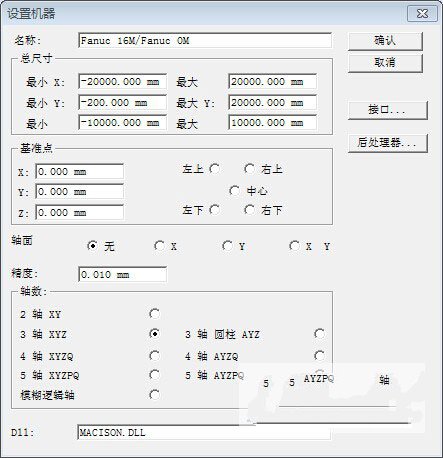Image resolution: width=443 pixels, height=458 pixels.
Task: Select the 右下 reference point radio
Action: 249,210
